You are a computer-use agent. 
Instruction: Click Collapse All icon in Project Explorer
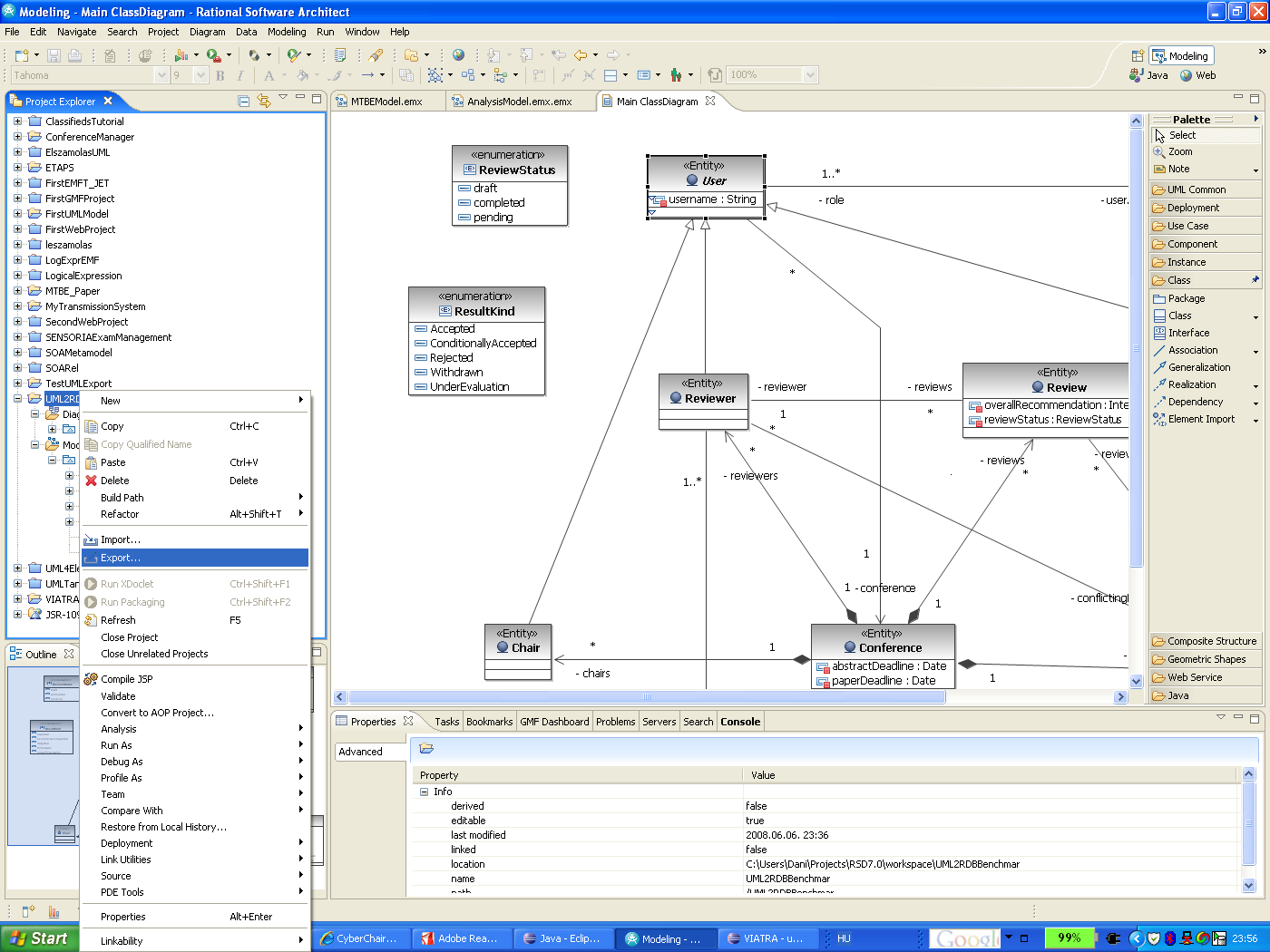tap(244, 101)
